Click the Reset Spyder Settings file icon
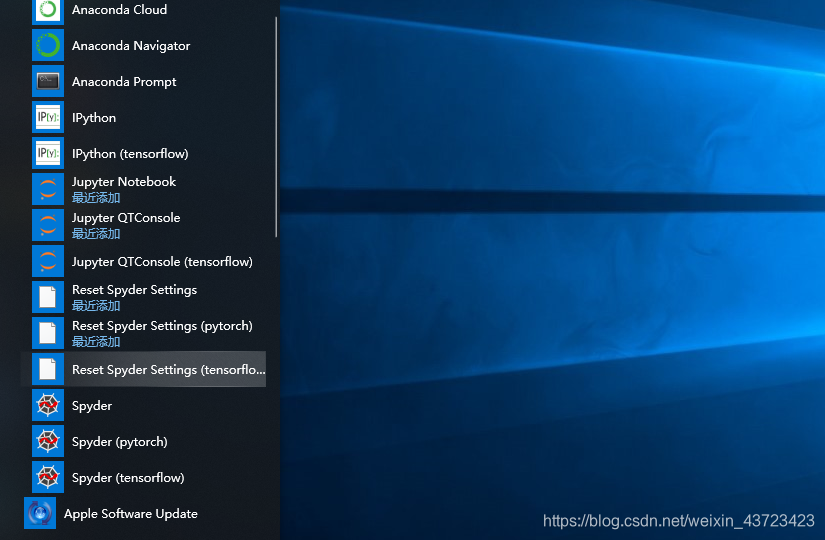Viewport: 825px width, 540px height. pyautogui.click(x=48, y=297)
